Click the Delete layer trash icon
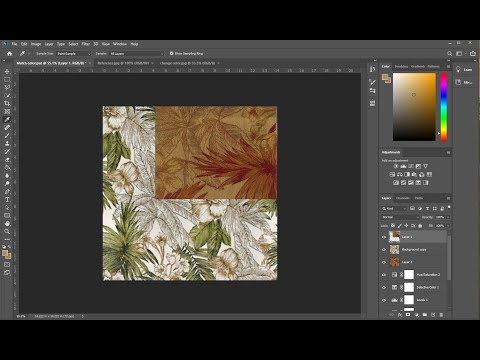Image resolution: width=480 pixels, height=360 pixels. click(441, 315)
